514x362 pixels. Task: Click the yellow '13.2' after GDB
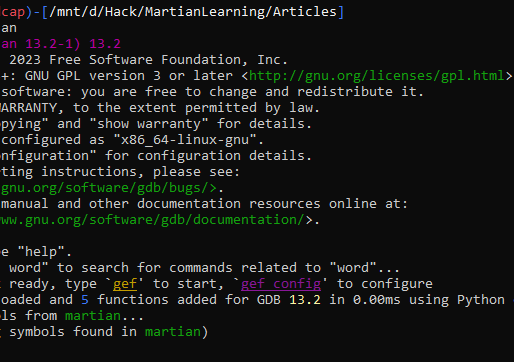click(305, 300)
